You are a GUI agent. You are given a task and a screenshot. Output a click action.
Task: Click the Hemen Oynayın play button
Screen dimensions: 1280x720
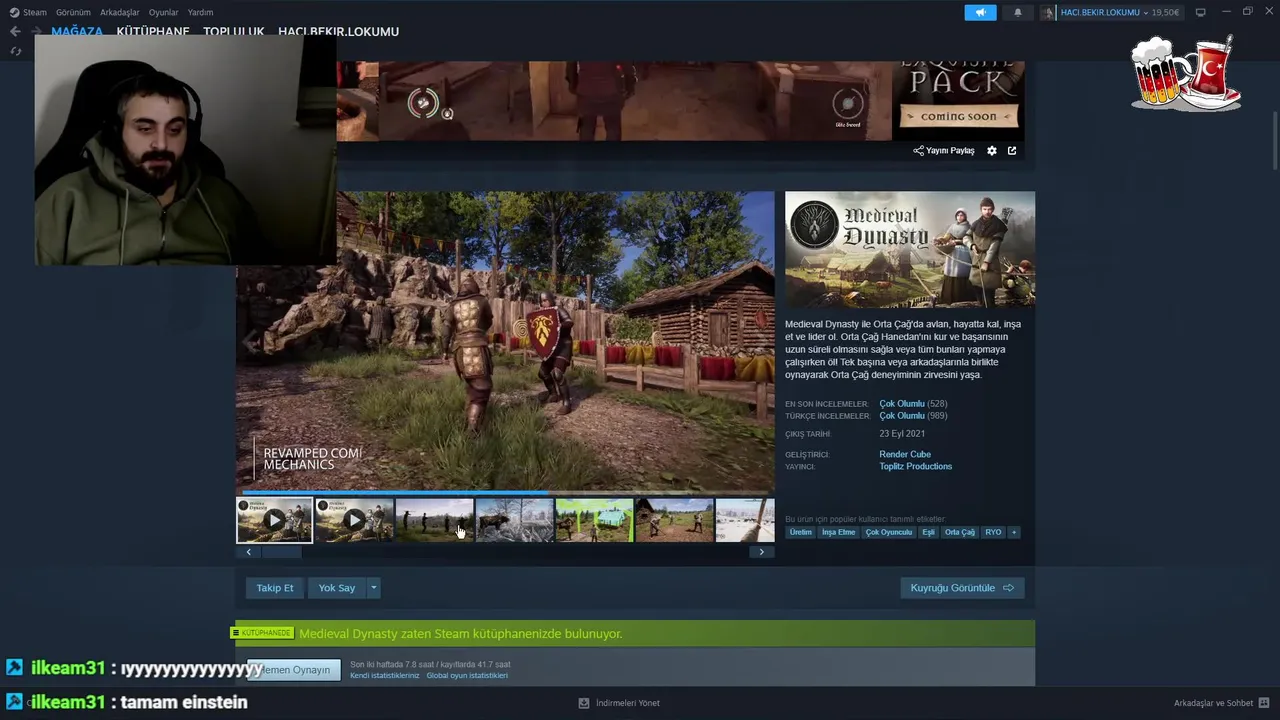[x=294, y=670]
